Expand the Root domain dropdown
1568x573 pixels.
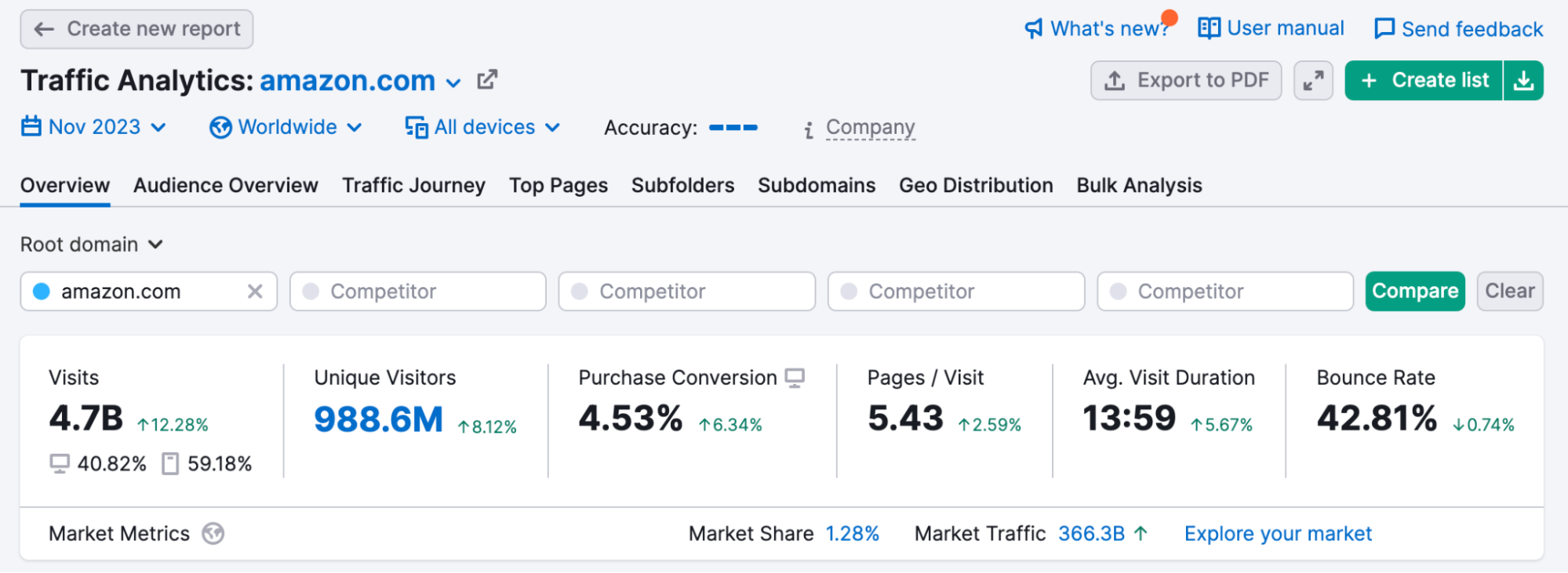(x=92, y=245)
